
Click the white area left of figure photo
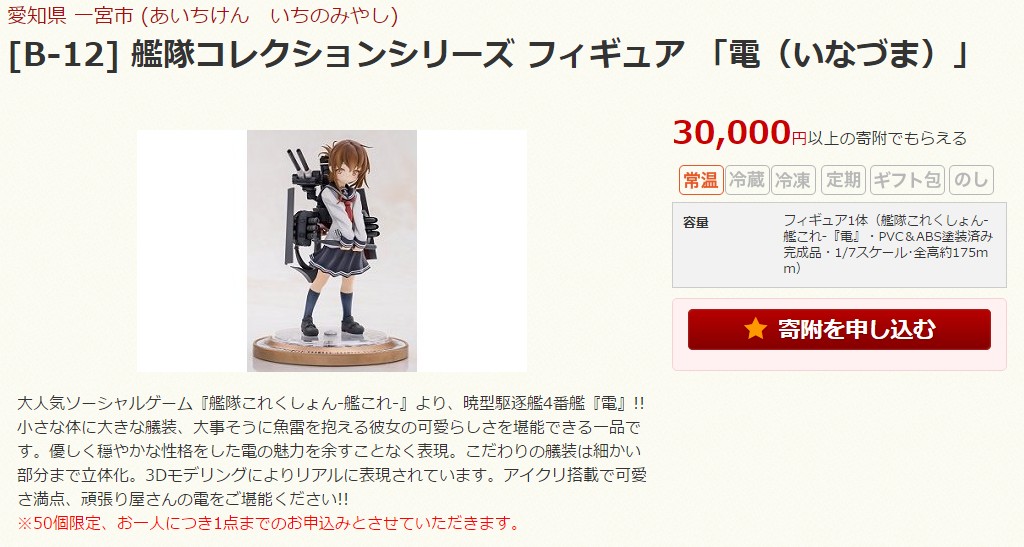(192, 251)
